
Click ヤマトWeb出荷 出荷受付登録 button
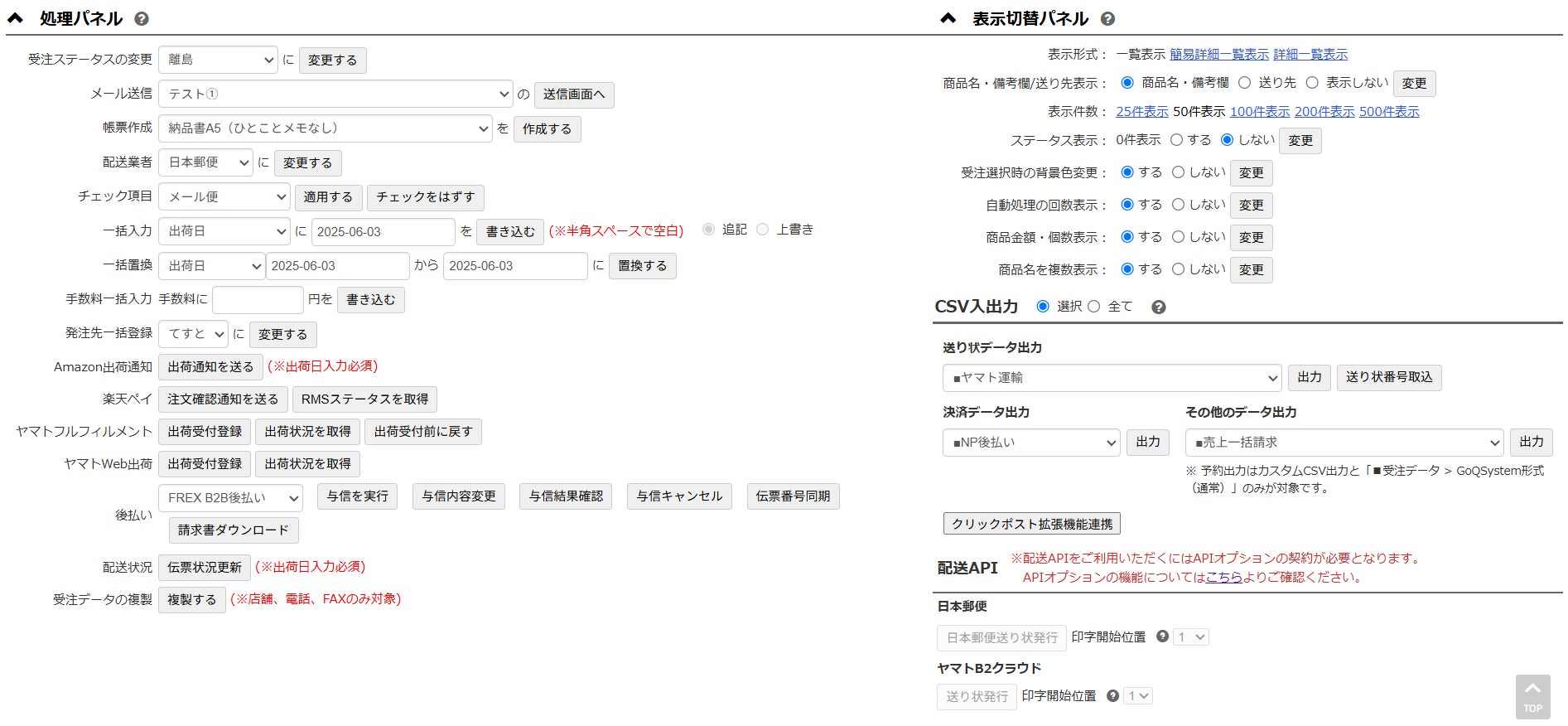205,464
